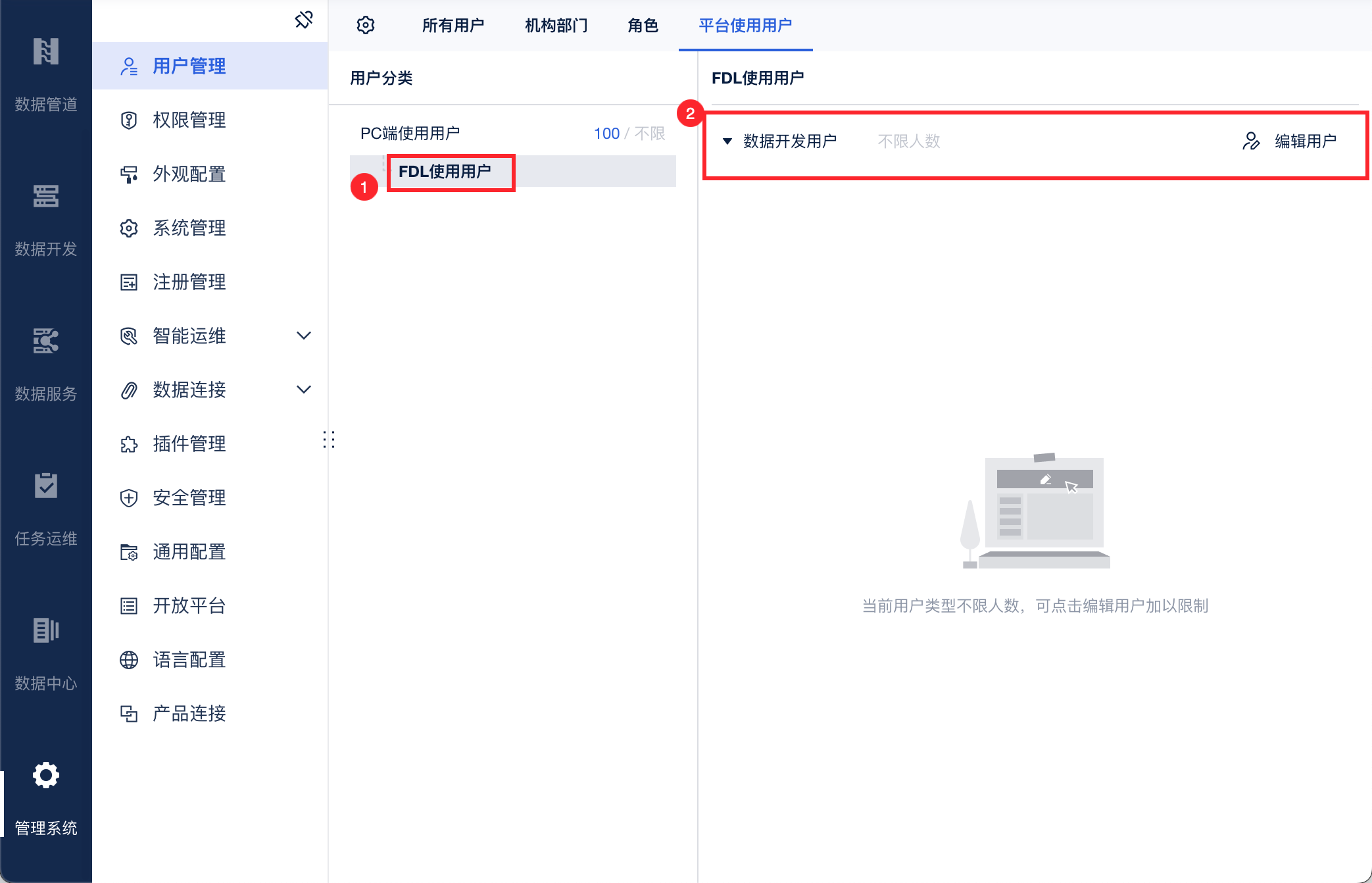Viewport: 1372px width, 883px height.
Task: Click the pin icon atop the menu
Action: (304, 20)
